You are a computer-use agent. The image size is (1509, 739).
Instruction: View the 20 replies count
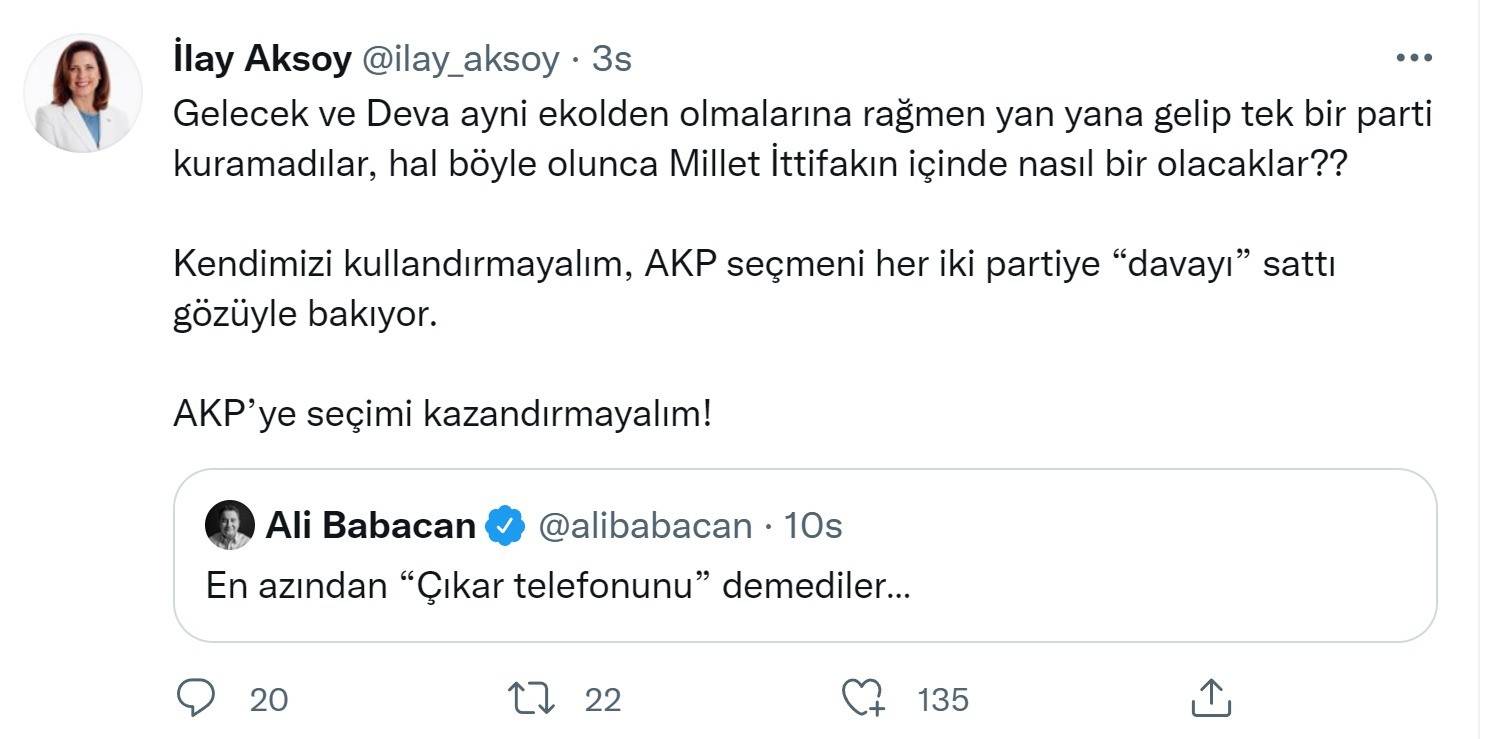click(268, 699)
